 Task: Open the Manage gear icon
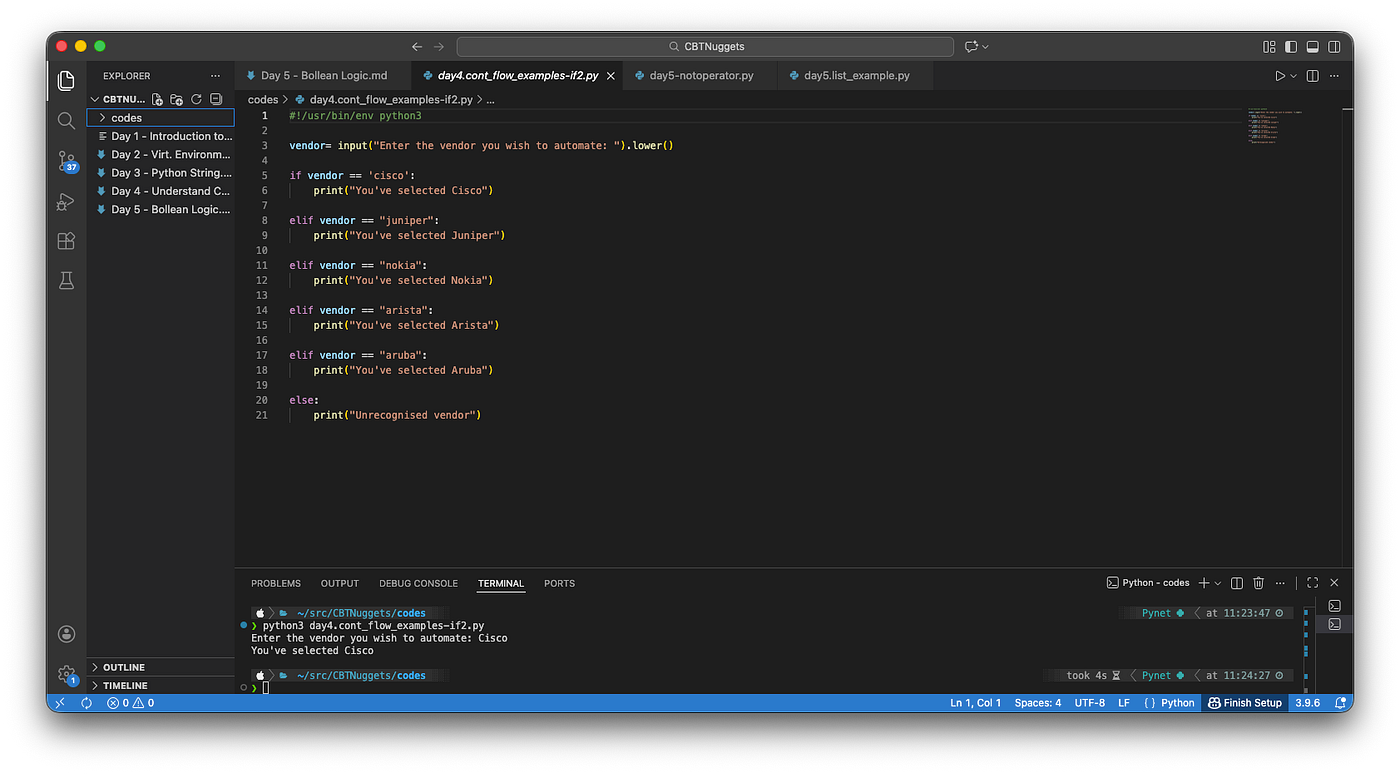tap(66, 674)
